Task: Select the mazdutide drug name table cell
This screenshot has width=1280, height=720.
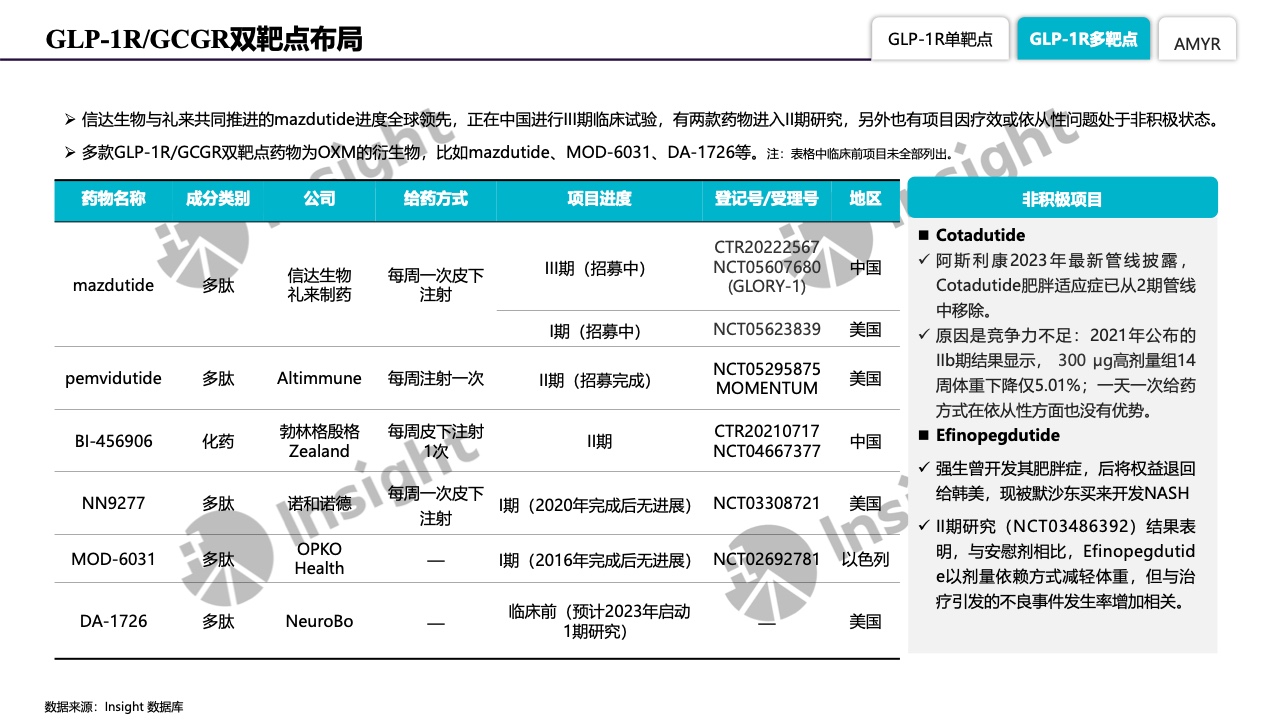Action: (x=113, y=285)
